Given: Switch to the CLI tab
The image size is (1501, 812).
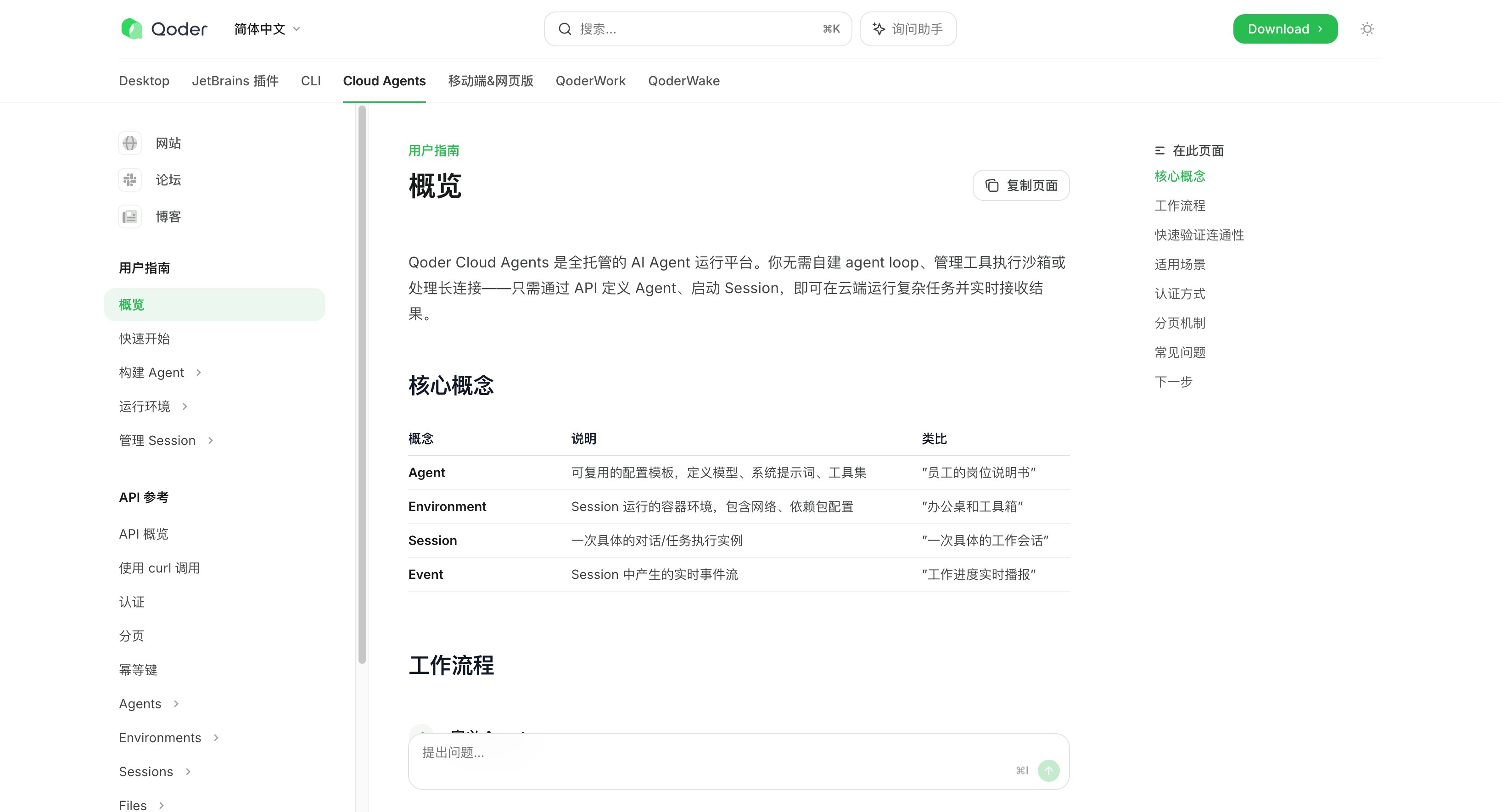Looking at the screenshot, I should tap(311, 81).
